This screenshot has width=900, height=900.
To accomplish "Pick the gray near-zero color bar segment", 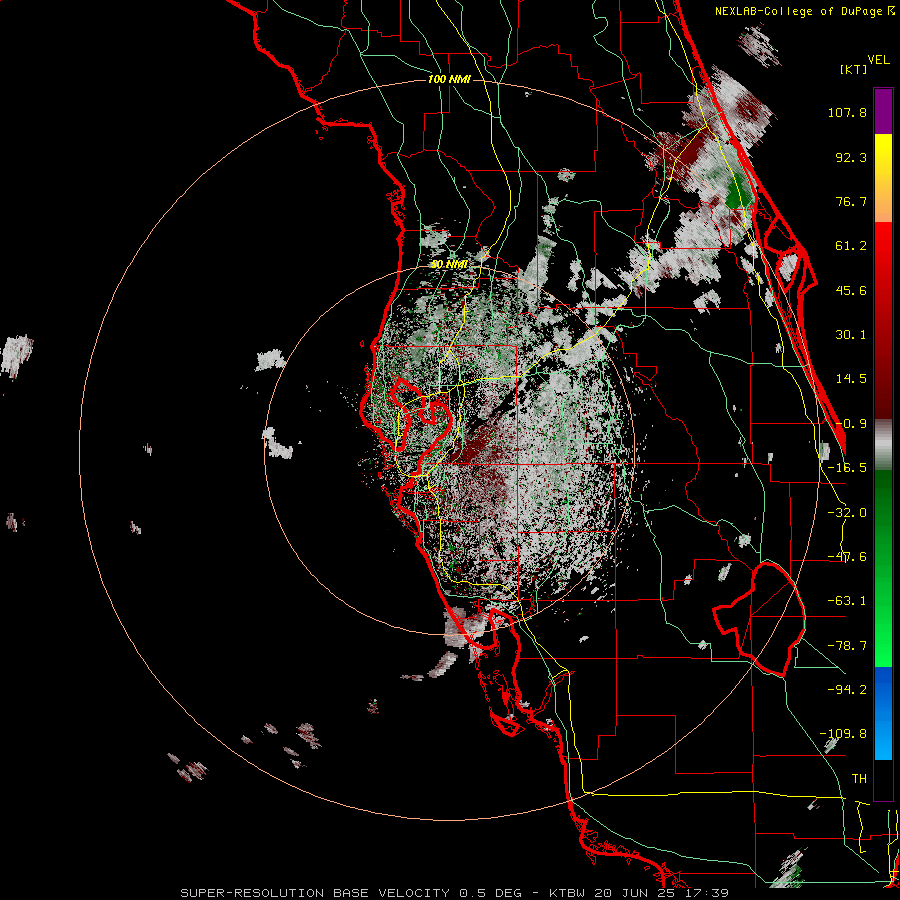I will coord(883,445).
